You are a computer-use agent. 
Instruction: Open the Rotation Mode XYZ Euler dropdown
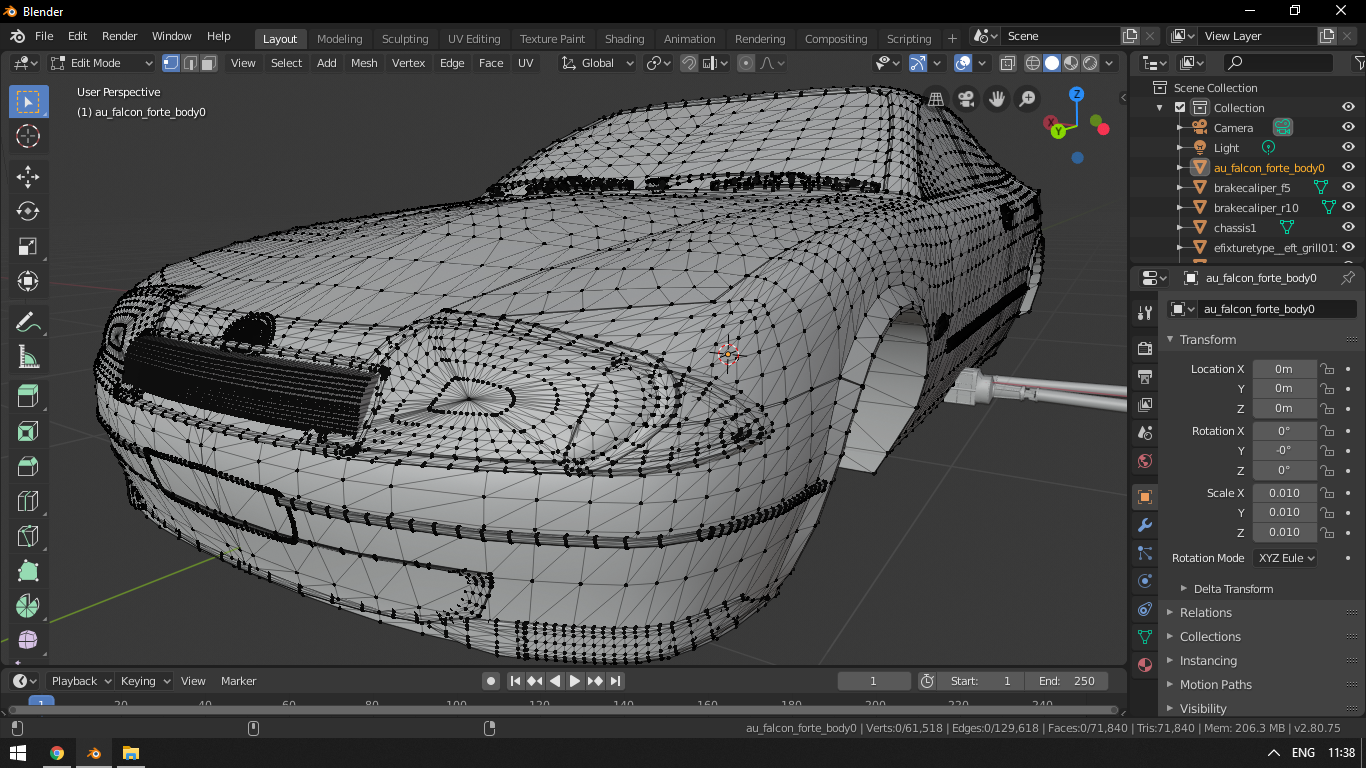tap(1285, 558)
